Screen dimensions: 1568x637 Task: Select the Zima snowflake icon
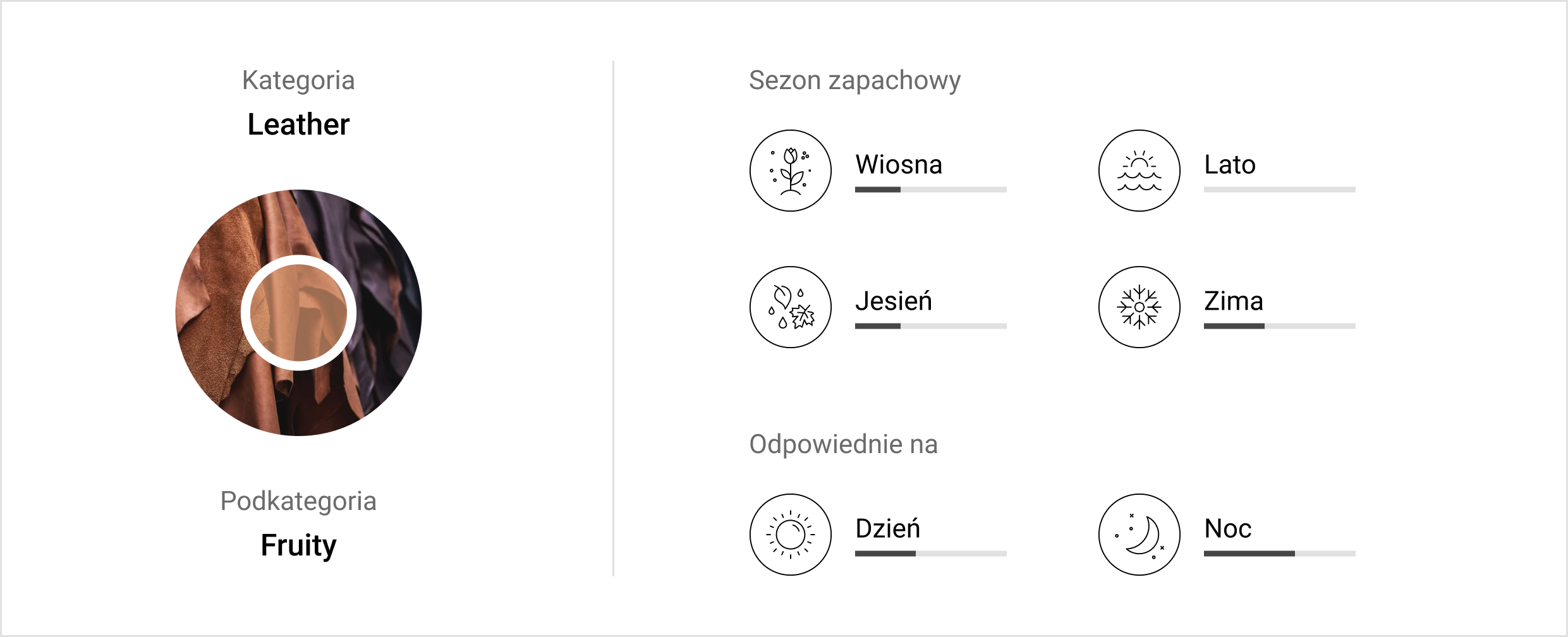point(1139,307)
